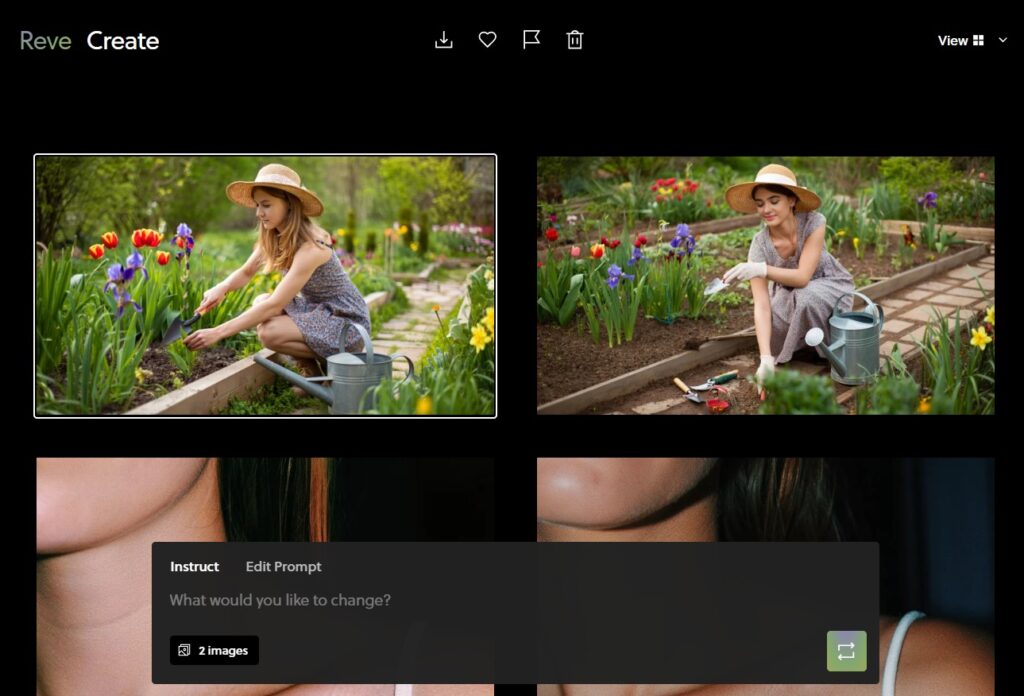Image resolution: width=1024 pixels, height=696 pixels.
Task: Click the grid layout icon beside View
Action: click(978, 41)
